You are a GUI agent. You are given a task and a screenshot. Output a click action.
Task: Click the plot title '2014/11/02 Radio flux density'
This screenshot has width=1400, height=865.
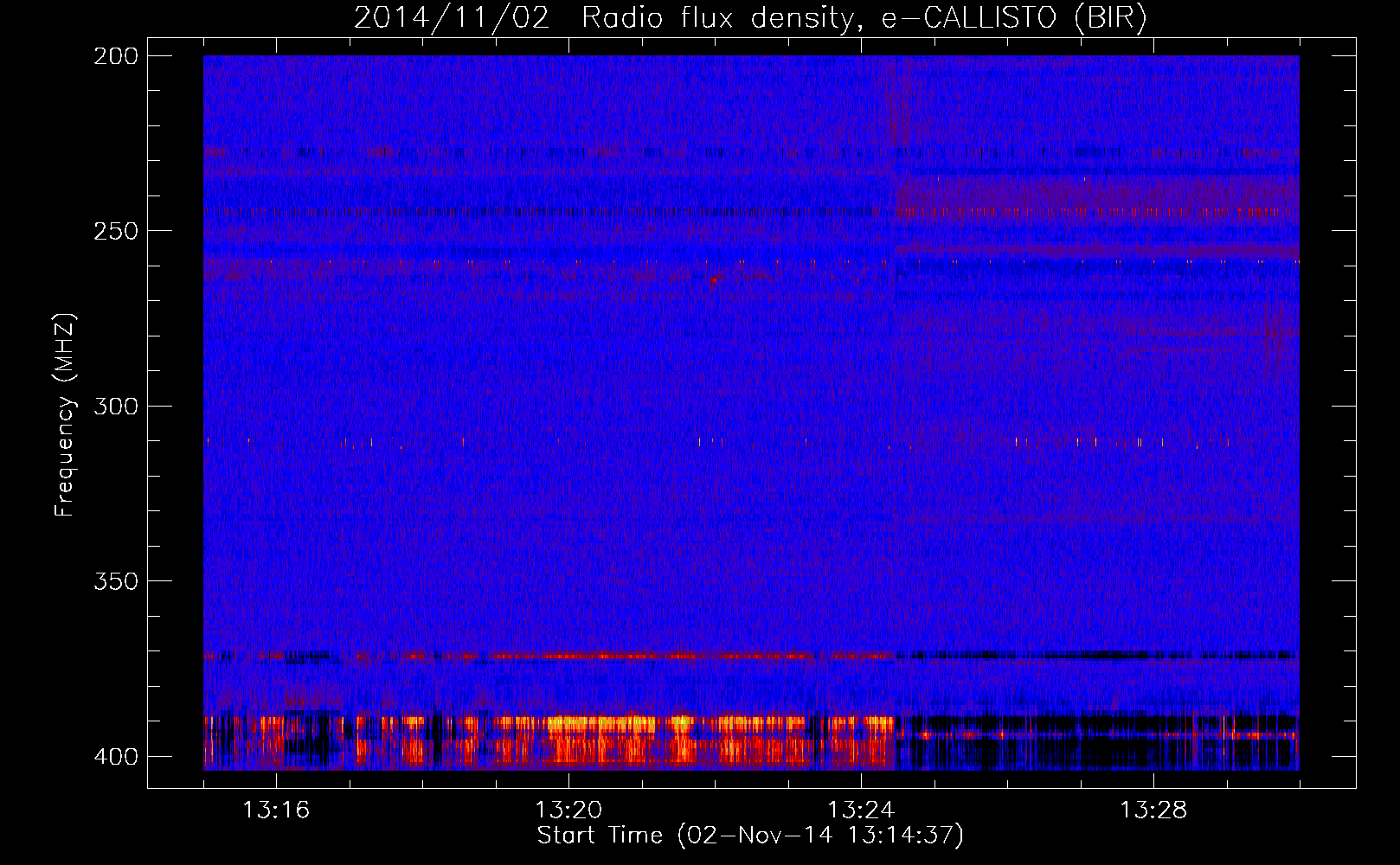tap(750, 17)
